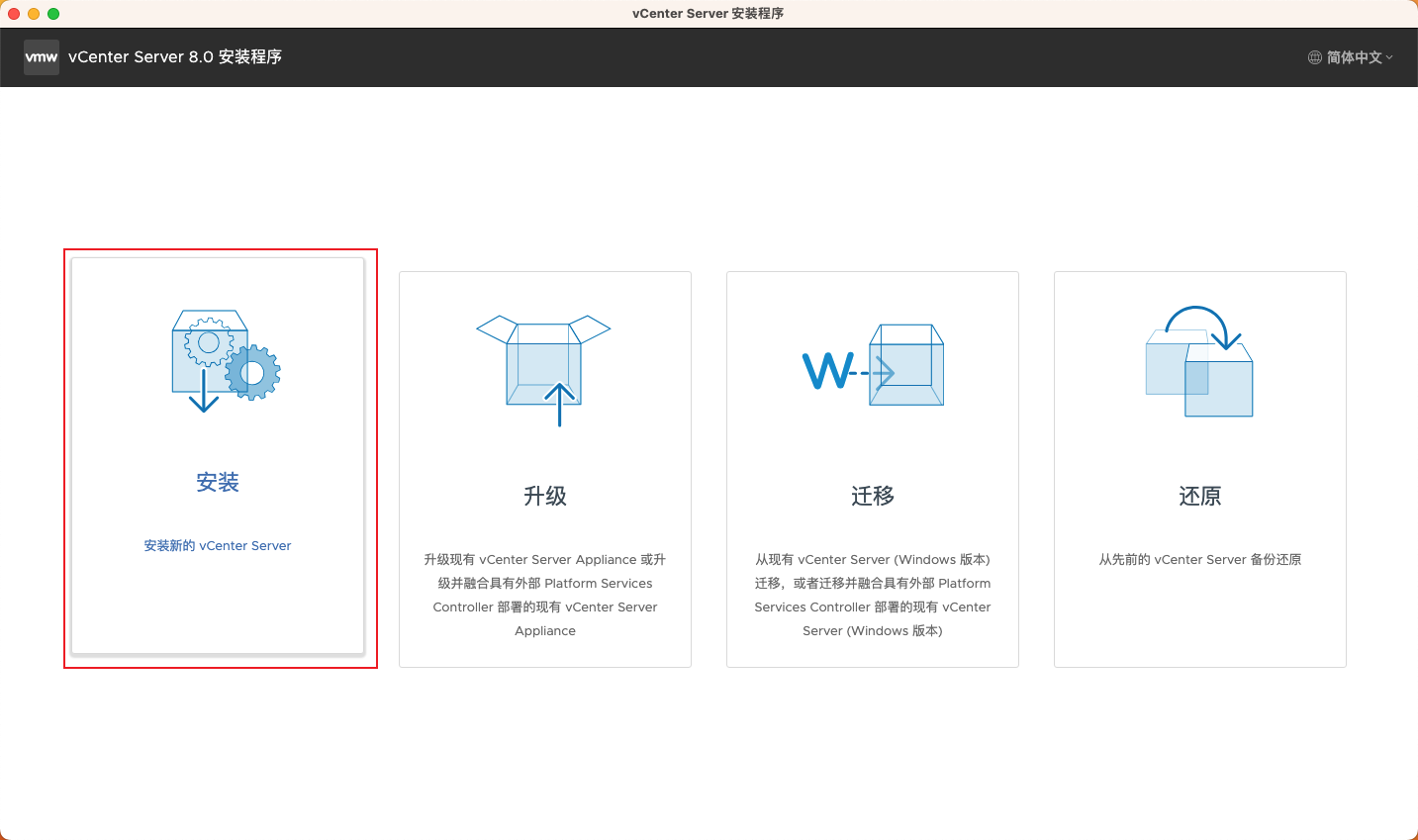The width and height of the screenshot is (1418, 840).
Task: Click the 从现有 vCenter Server (Windows 版本) description
Action: pyautogui.click(x=873, y=595)
